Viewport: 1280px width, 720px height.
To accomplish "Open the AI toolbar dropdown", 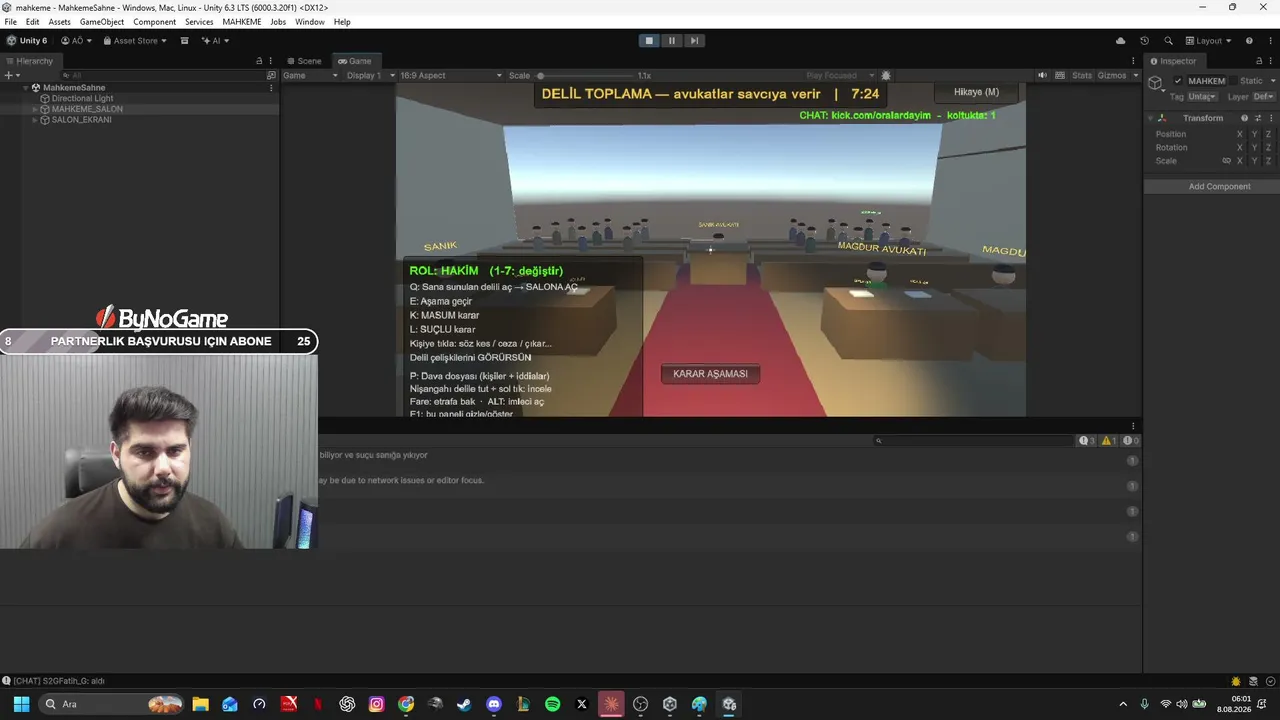I will (215, 41).
